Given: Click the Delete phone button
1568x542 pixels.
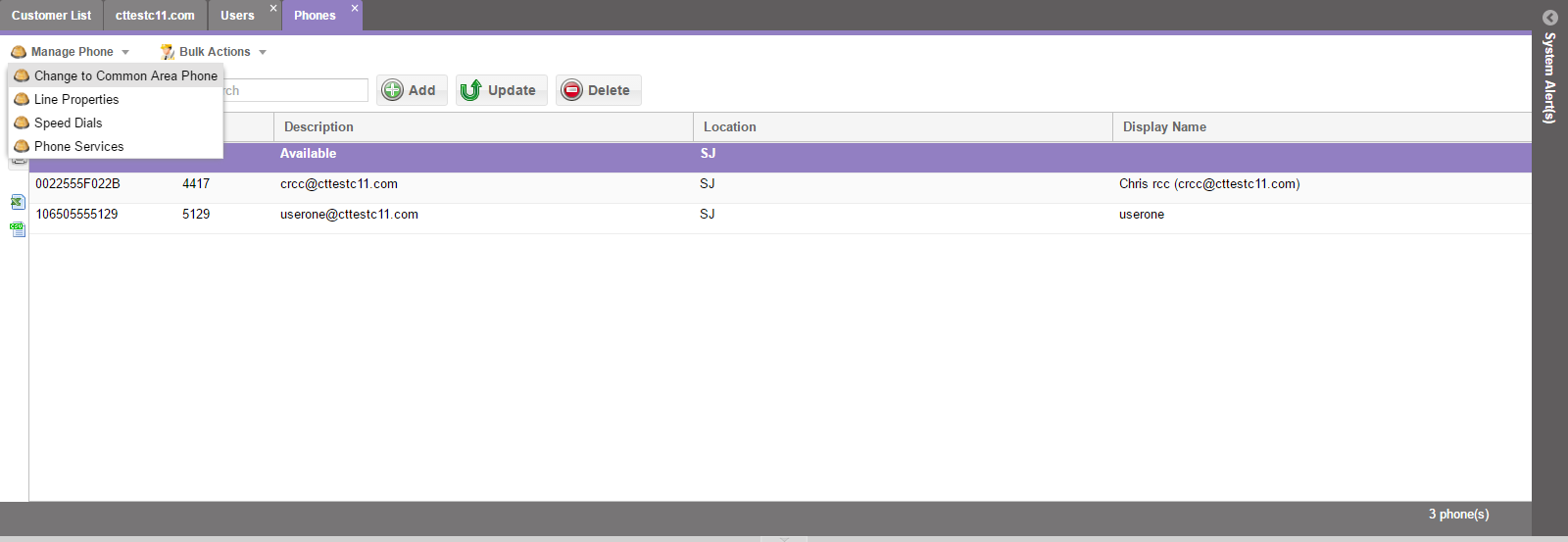Looking at the screenshot, I should pos(598,90).
